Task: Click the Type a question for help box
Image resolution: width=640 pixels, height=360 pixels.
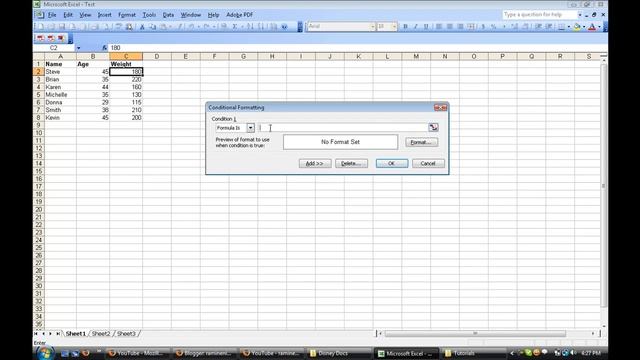Action: point(539,15)
